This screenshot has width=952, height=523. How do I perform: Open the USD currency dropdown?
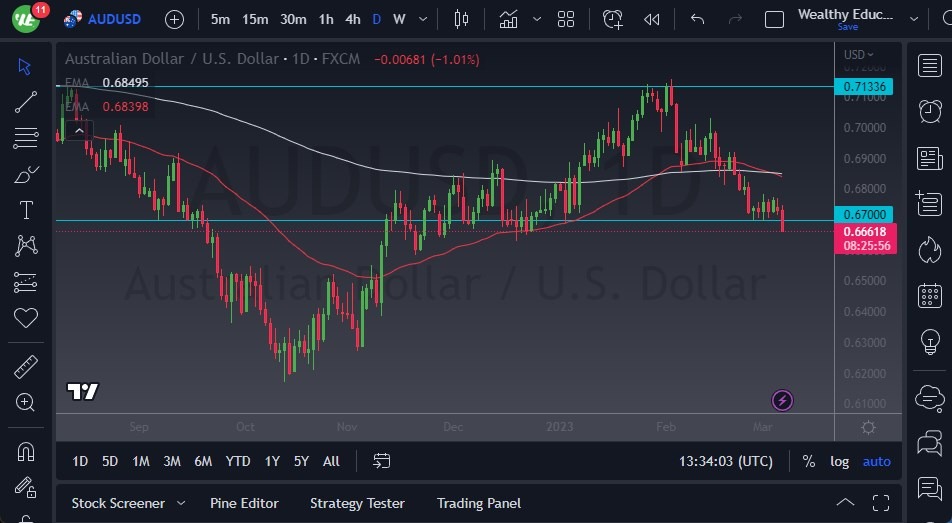pyautogui.click(x=858, y=55)
